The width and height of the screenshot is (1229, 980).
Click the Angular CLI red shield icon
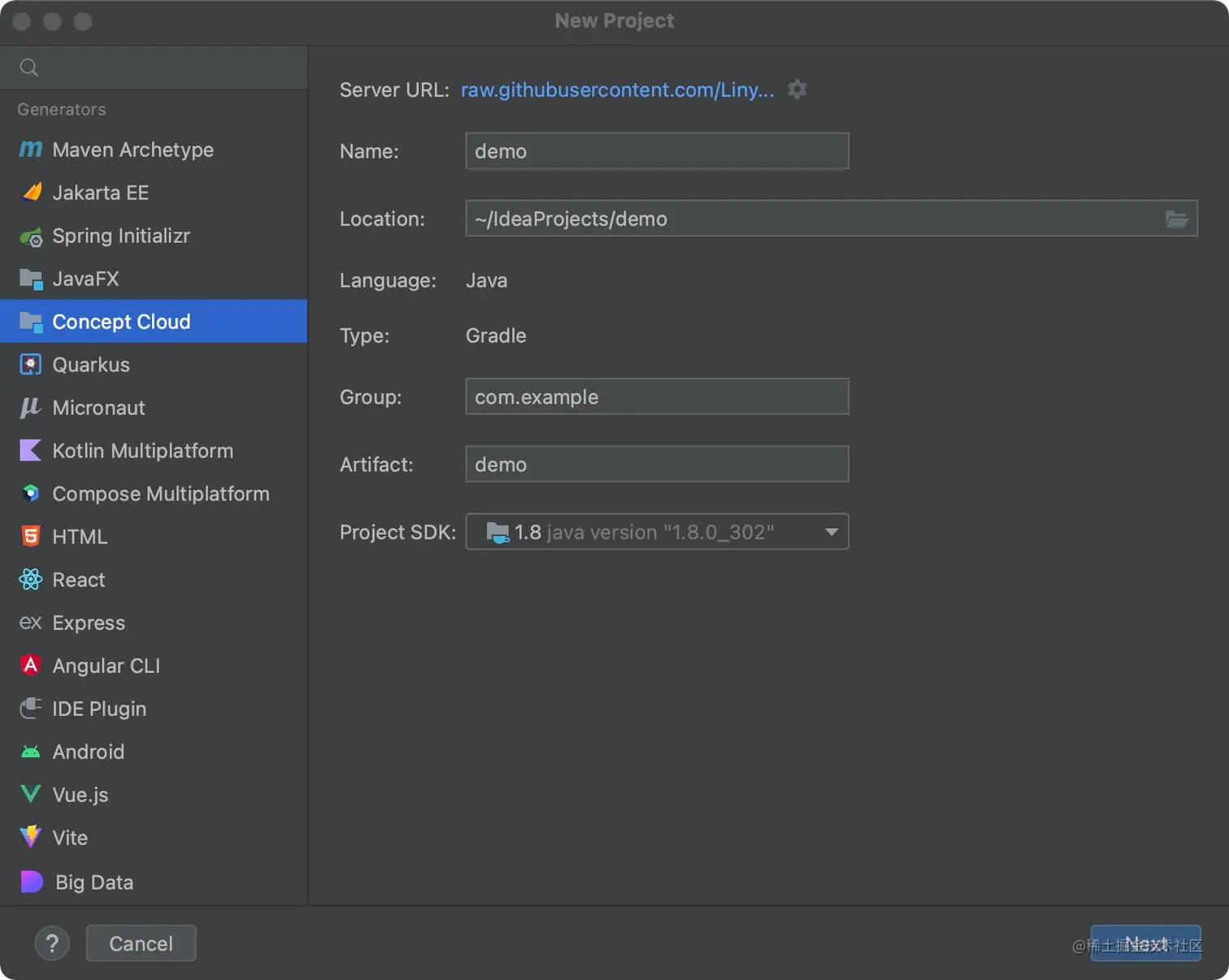click(x=31, y=666)
